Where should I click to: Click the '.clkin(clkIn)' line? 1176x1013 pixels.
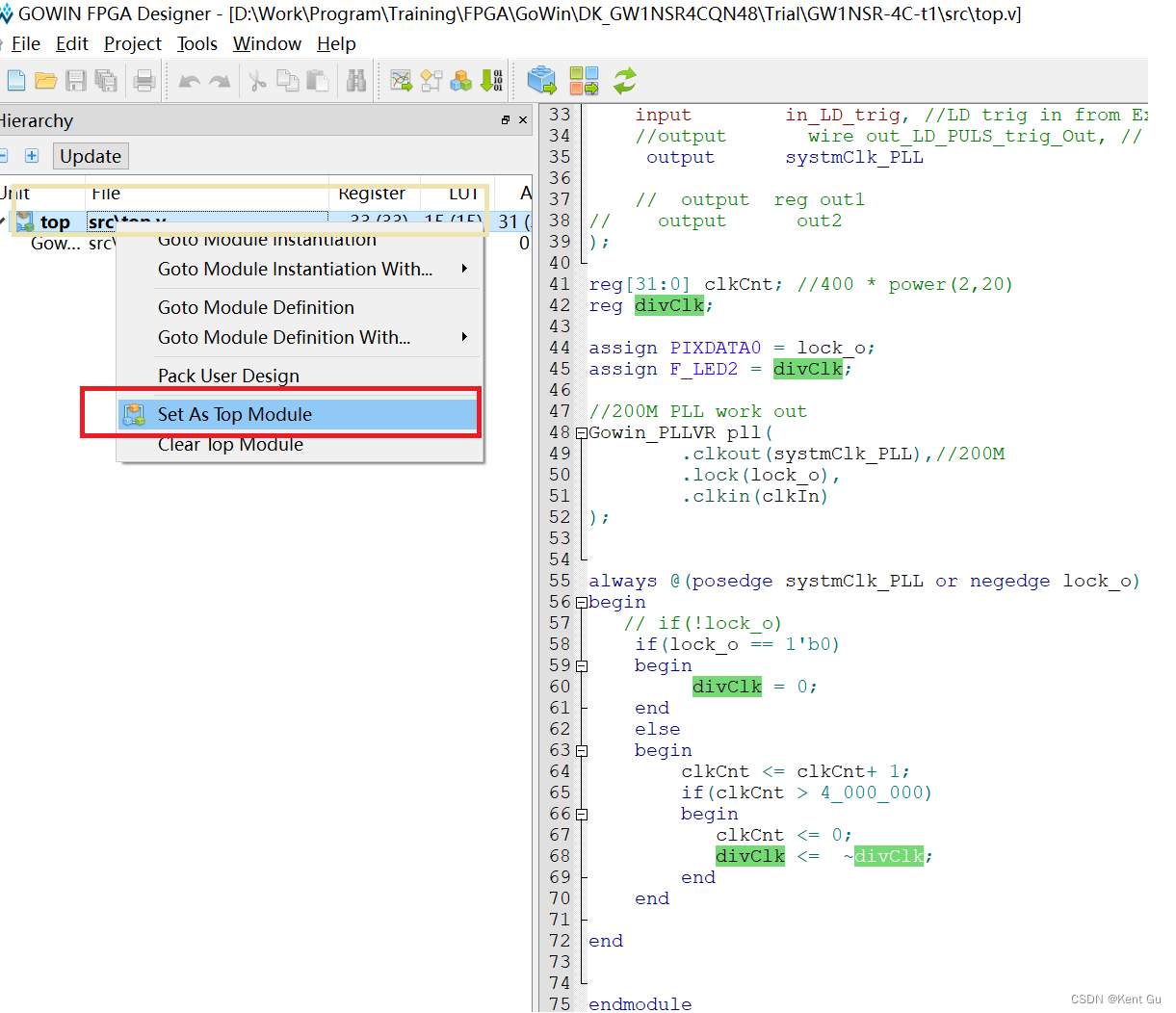tap(755, 496)
